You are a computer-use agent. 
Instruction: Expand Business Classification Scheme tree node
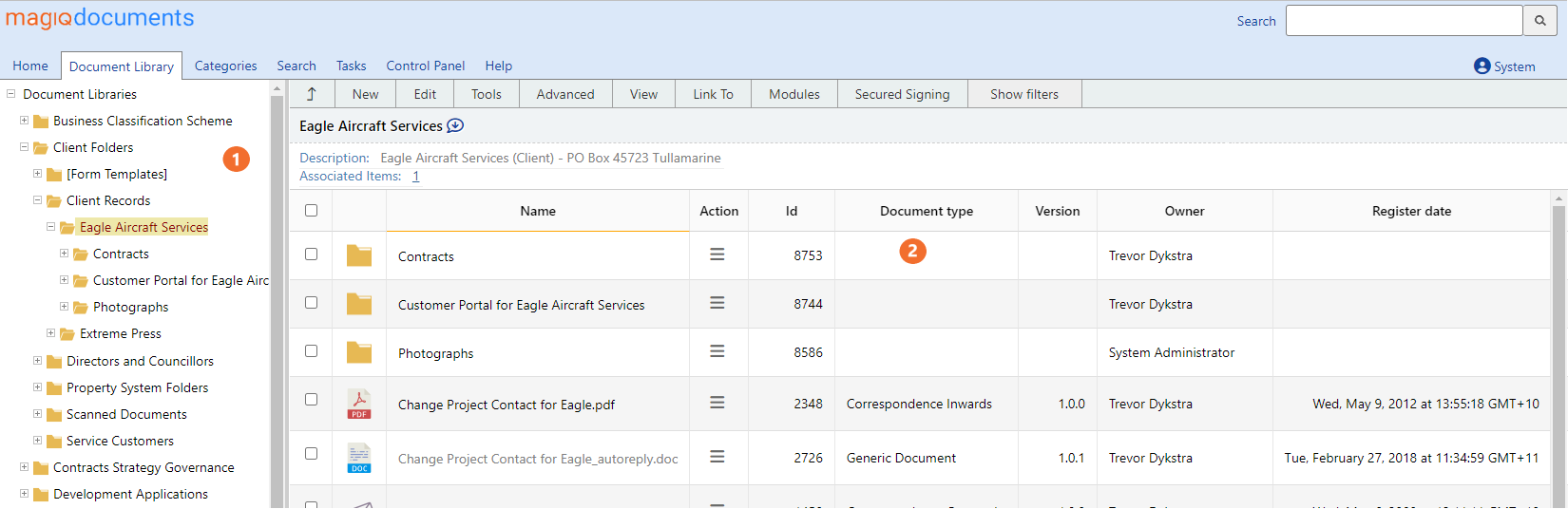25,121
